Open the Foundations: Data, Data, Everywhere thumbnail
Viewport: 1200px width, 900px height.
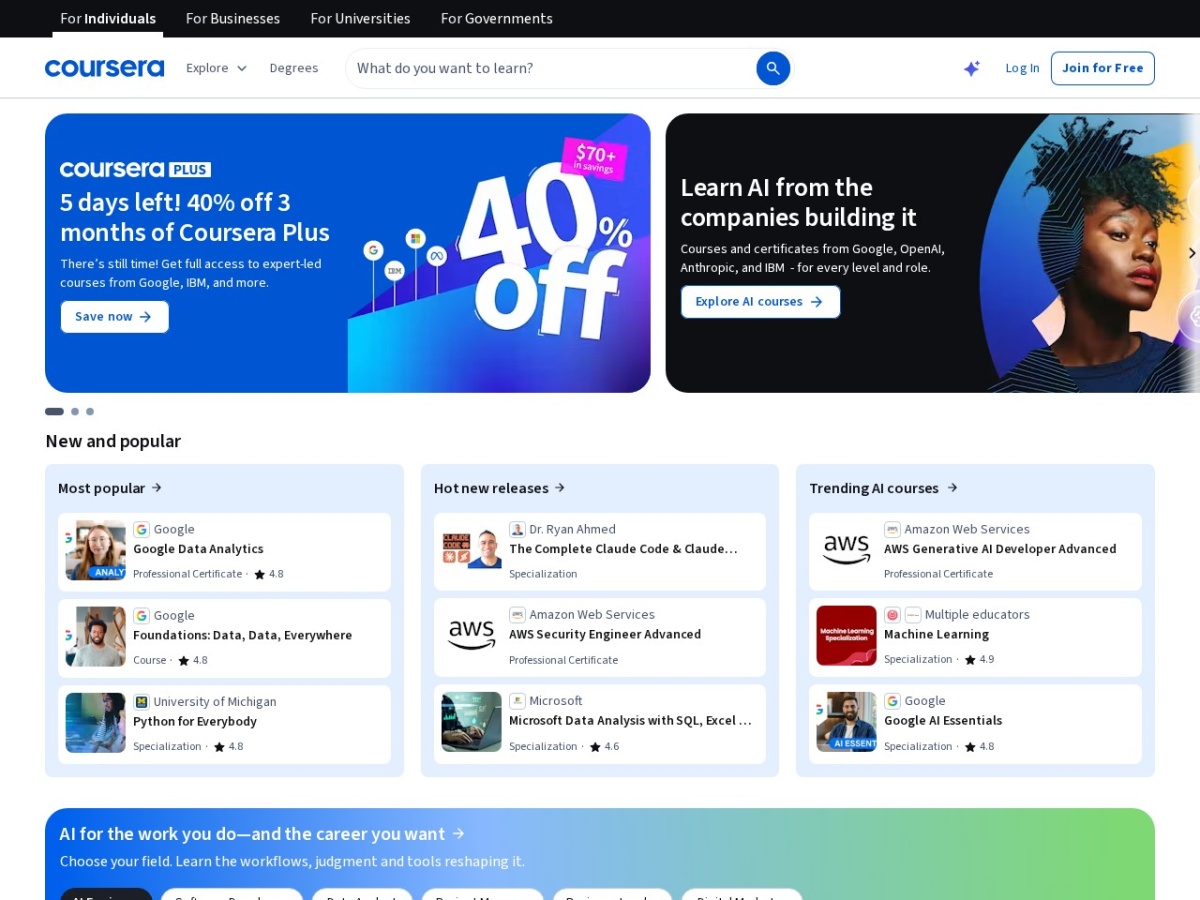pyautogui.click(x=96, y=636)
